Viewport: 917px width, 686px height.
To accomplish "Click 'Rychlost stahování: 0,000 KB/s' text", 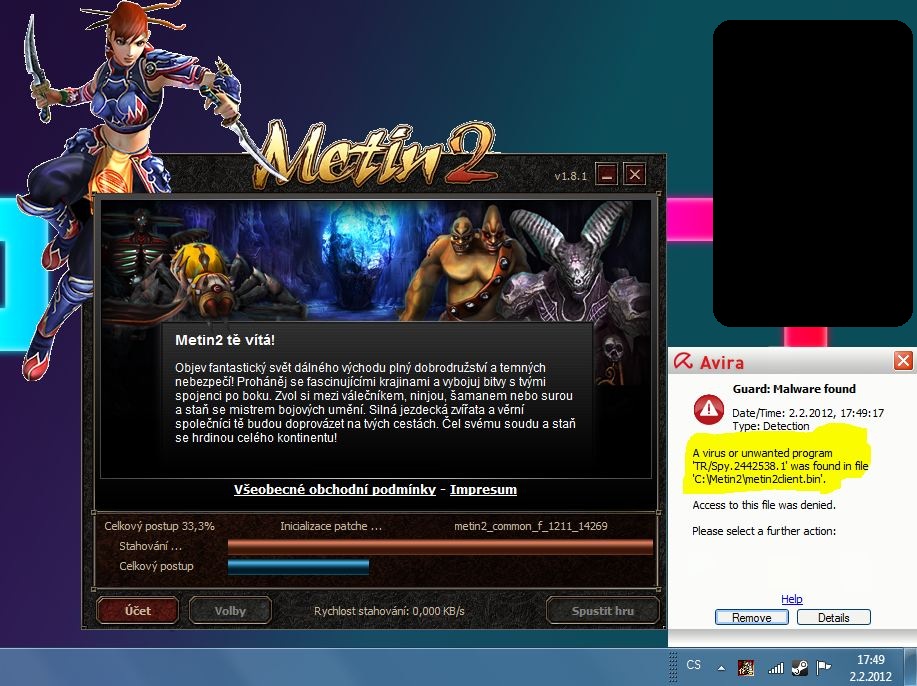I will pyautogui.click(x=389, y=611).
